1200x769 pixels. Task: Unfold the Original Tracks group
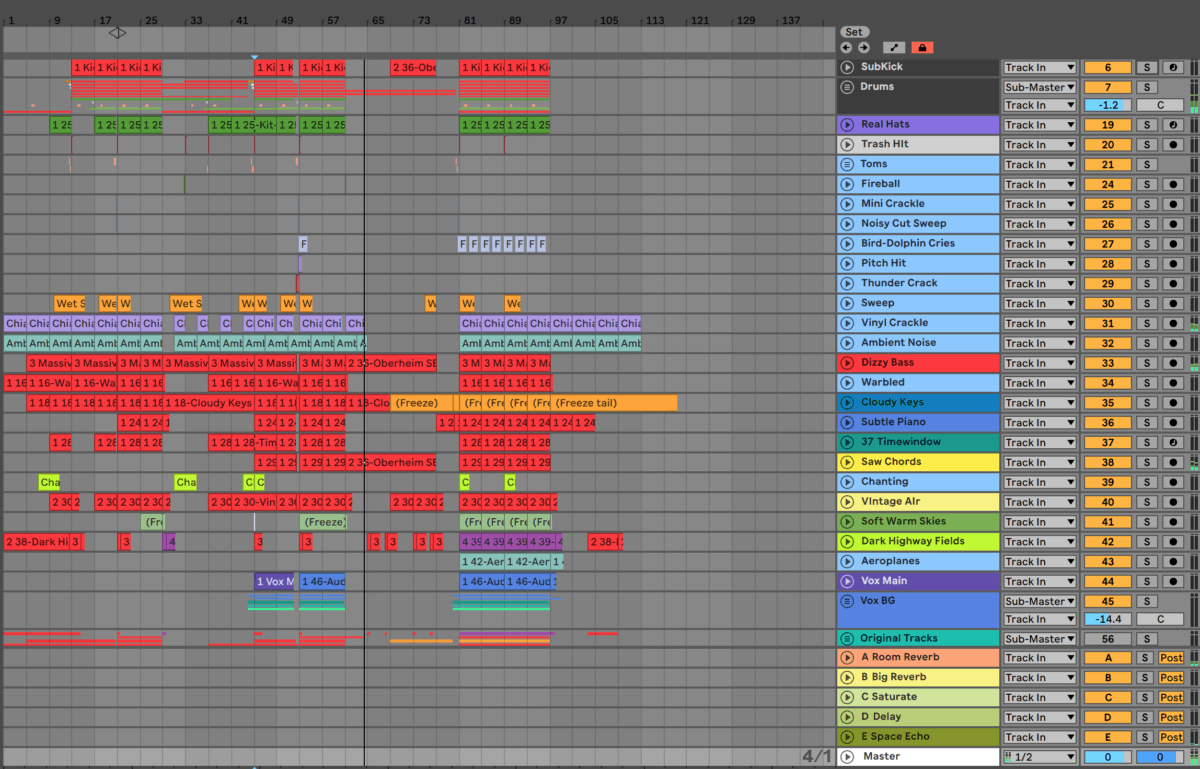847,638
